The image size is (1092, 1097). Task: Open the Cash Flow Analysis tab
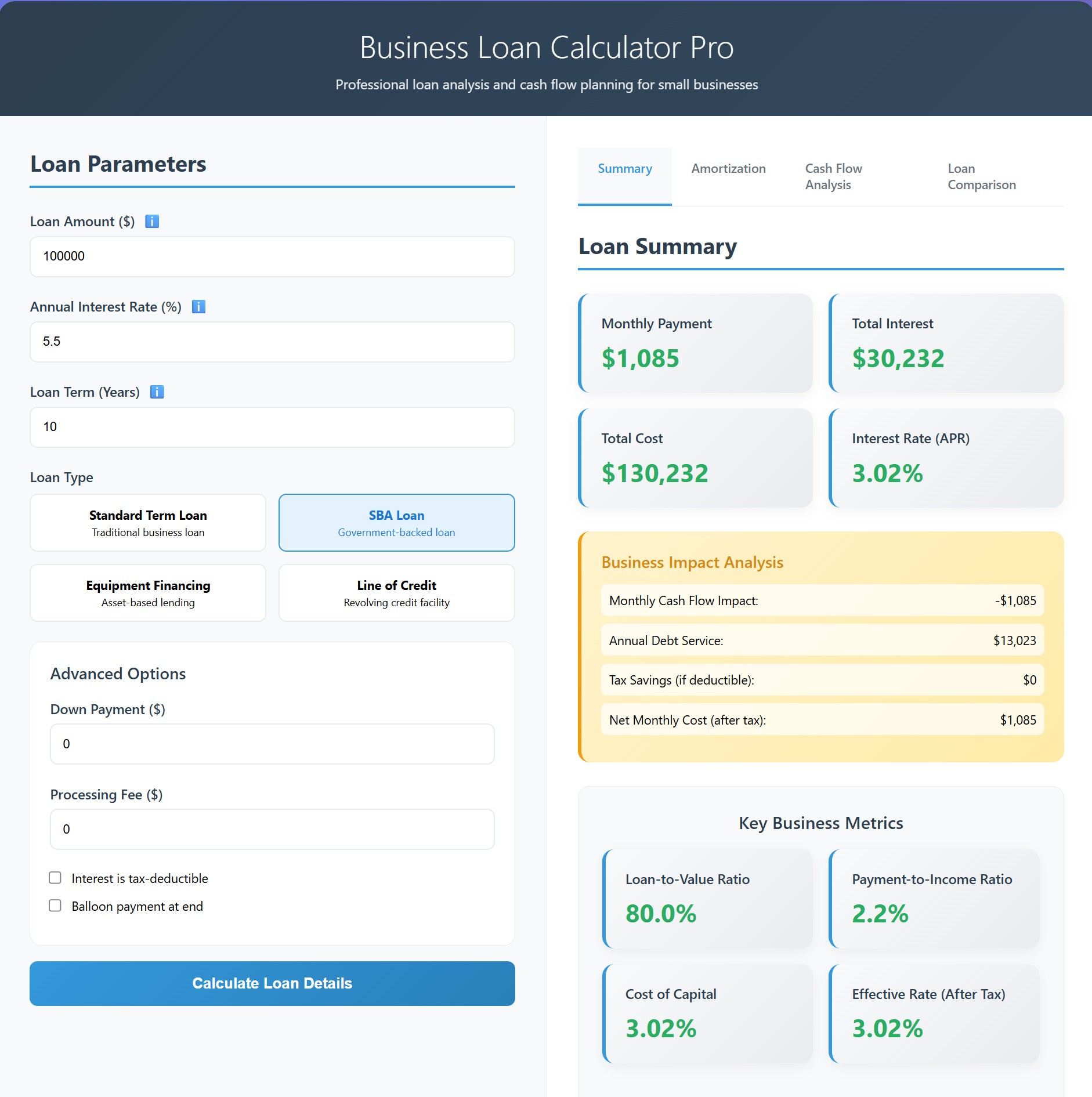(x=833, y=176)
